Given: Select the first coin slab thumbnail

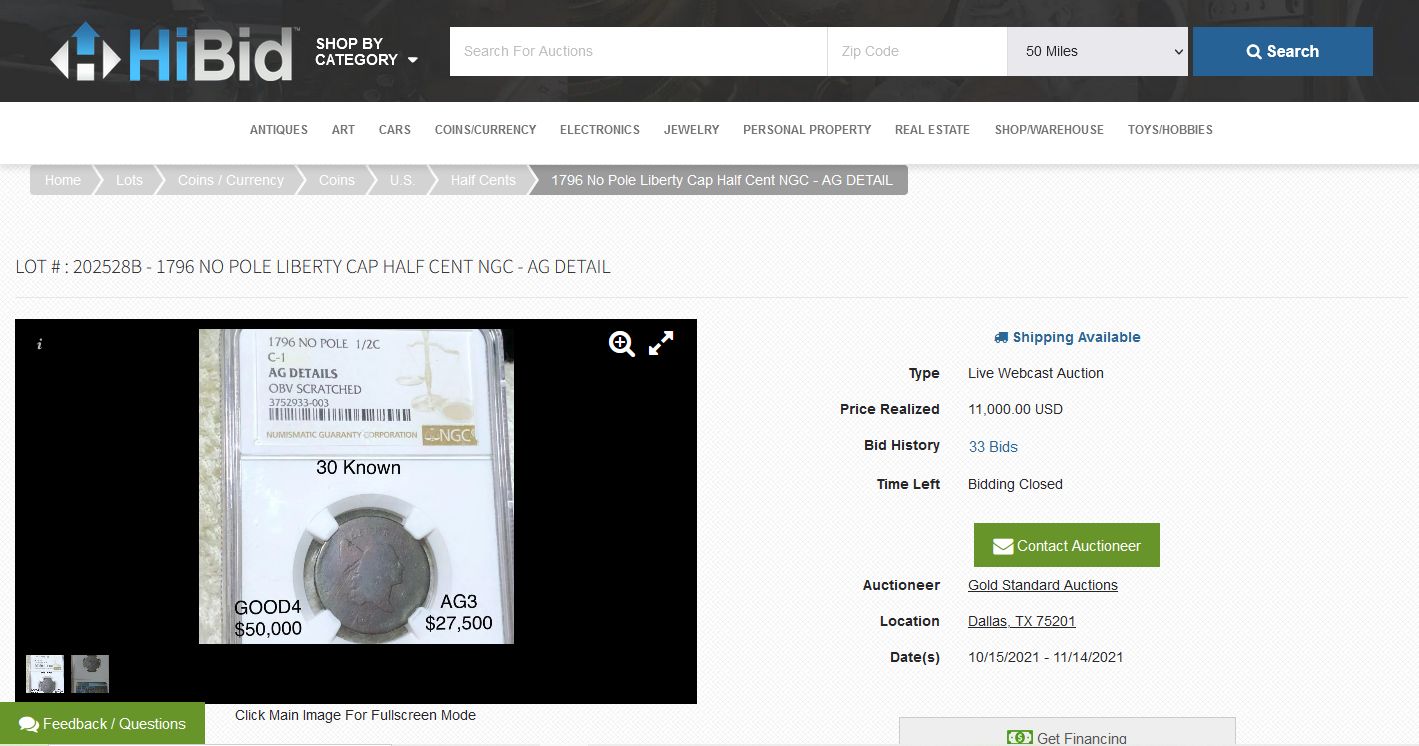Looking at the screenshot, I should point(45,674).
